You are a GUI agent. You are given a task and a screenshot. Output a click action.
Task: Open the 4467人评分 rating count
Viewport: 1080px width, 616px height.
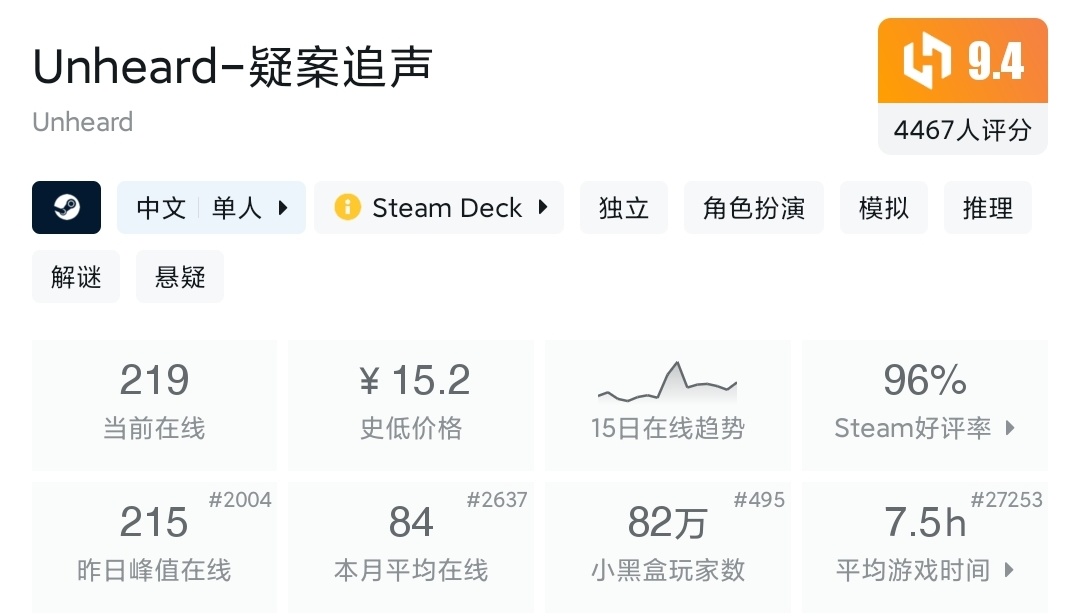(962, 130)
